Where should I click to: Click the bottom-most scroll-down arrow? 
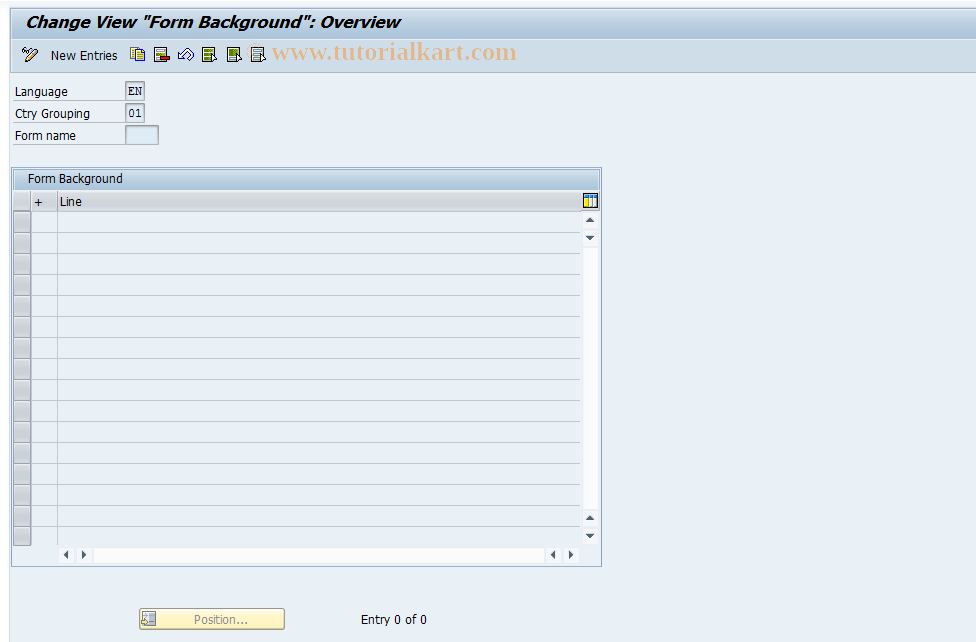[x=590, y=536]
